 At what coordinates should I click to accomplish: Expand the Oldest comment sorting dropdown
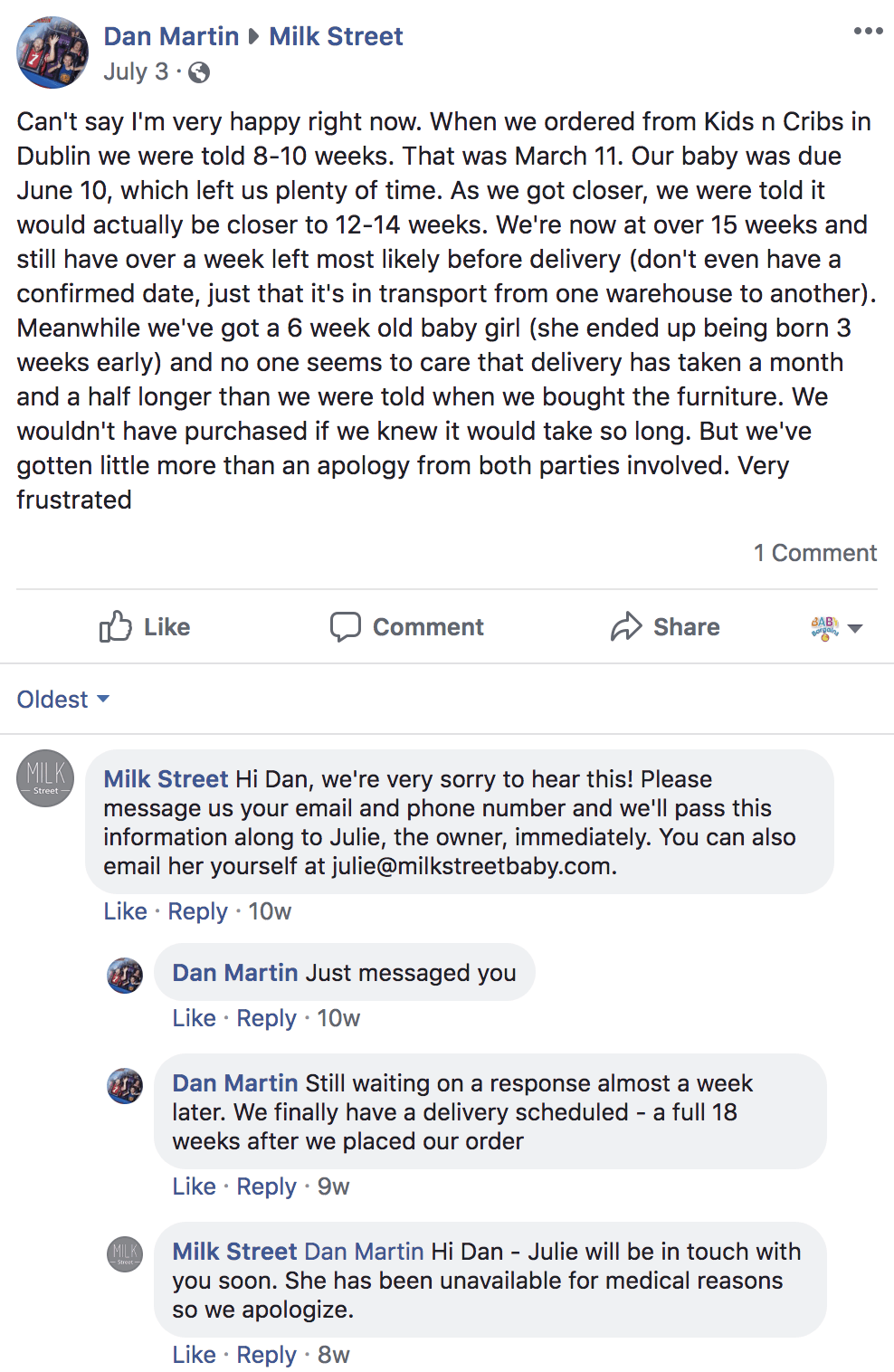63,700
